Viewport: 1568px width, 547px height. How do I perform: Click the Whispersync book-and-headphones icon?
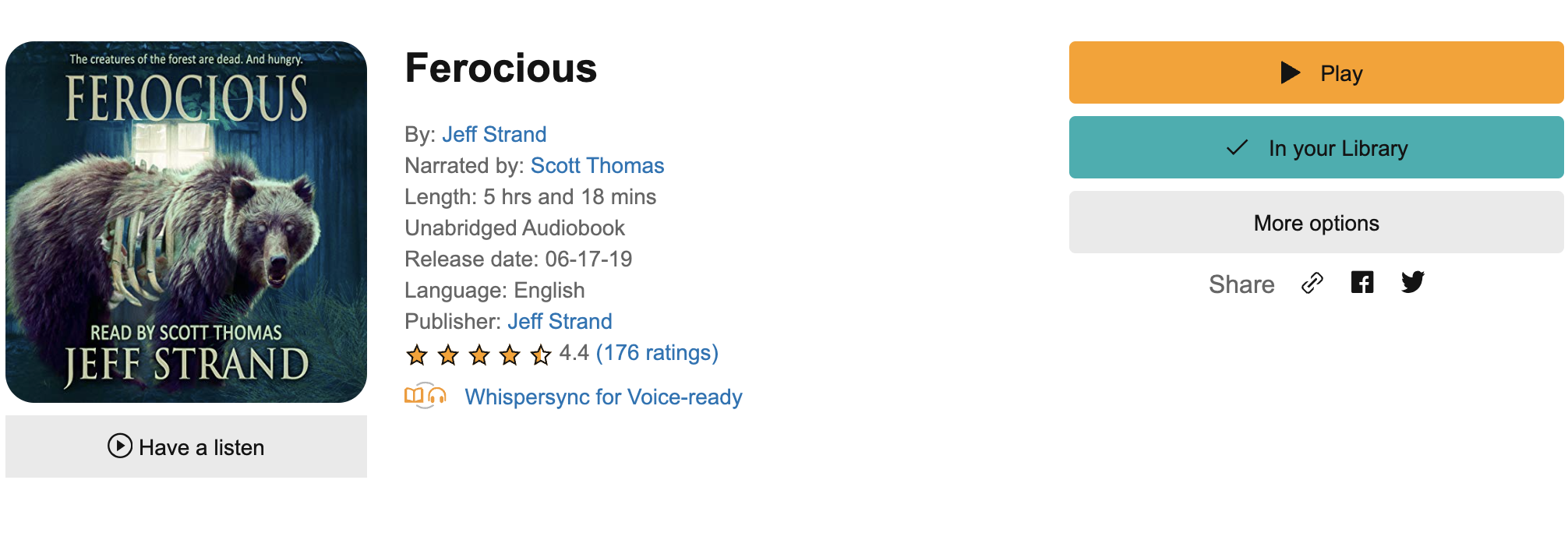(x=425, y=396)
